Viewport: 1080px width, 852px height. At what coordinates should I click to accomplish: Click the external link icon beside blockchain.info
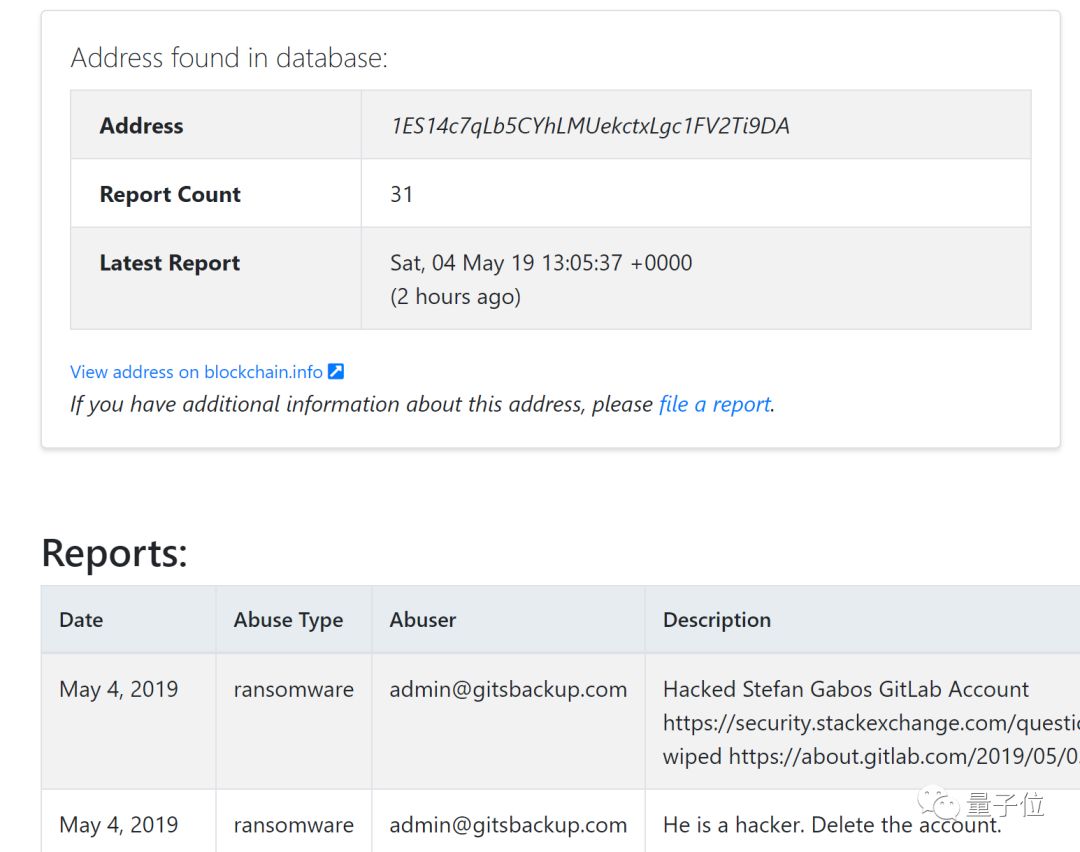[x=336, y=372]
